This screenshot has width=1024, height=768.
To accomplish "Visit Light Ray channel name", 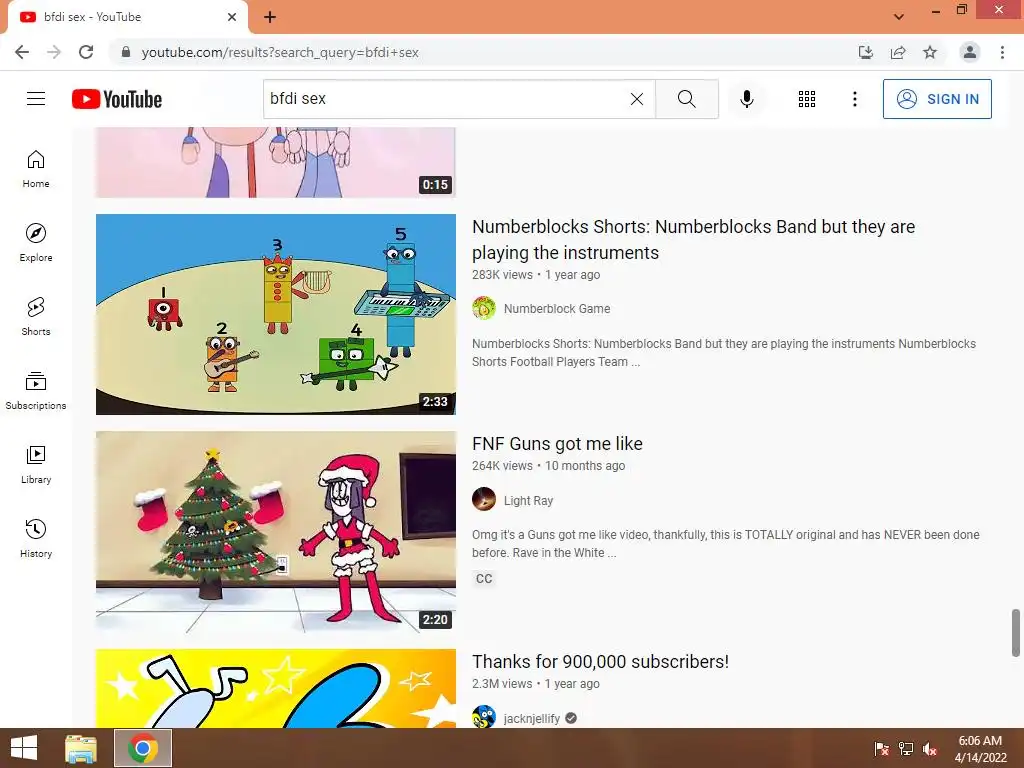I will pyautogui.click(x=528, y=500).
